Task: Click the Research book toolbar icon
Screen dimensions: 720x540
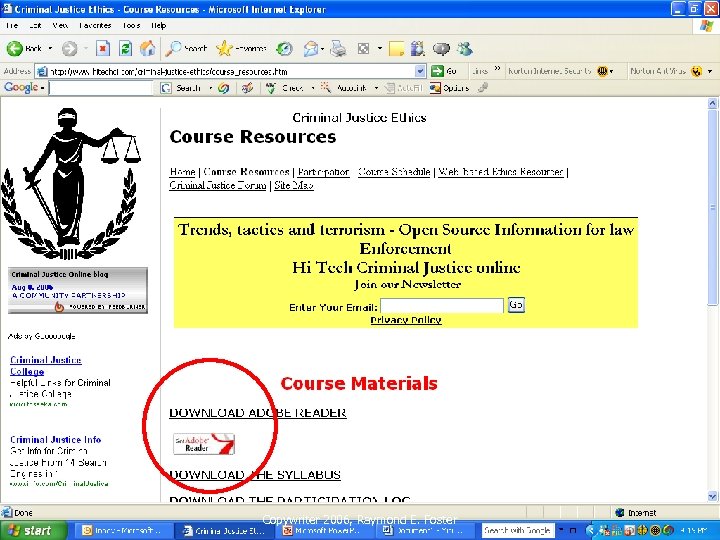Action: (x=417, y=49)
